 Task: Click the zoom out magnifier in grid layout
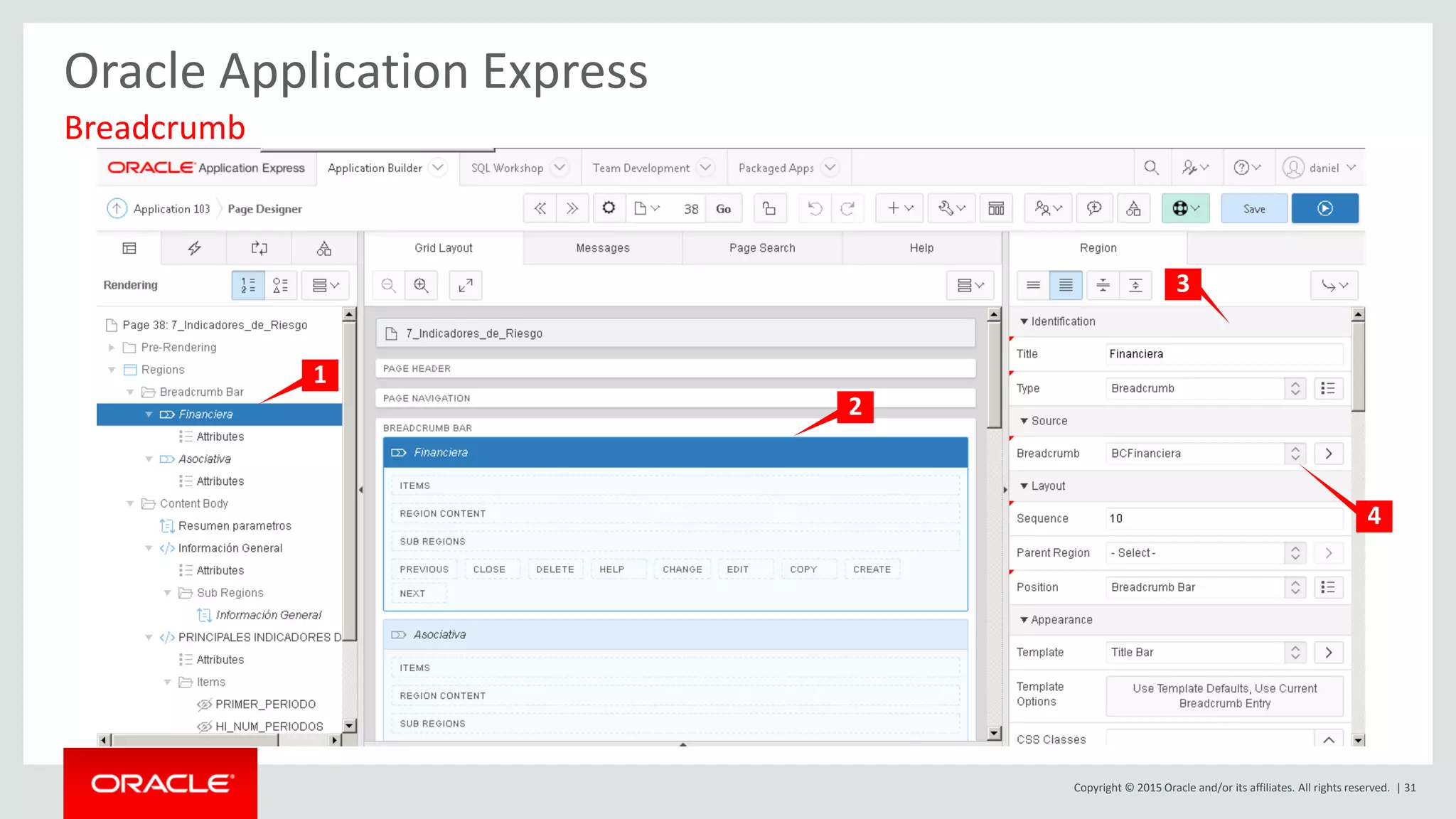pos(388,285)
